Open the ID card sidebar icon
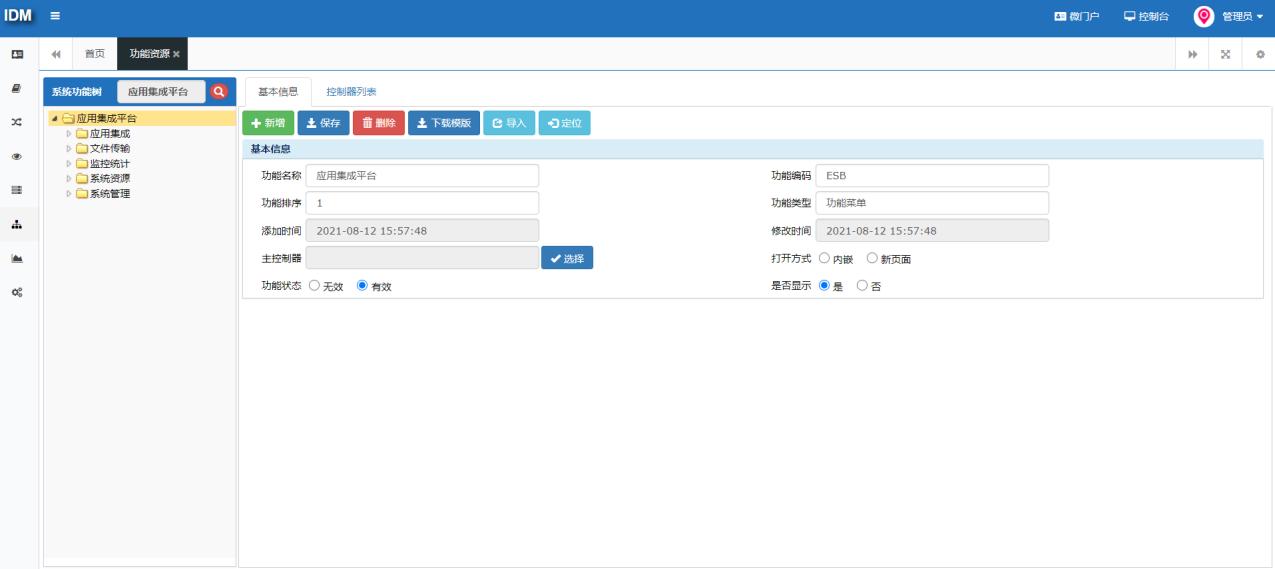The height and width of the screenshot is (569, 1275). point(17,53)
